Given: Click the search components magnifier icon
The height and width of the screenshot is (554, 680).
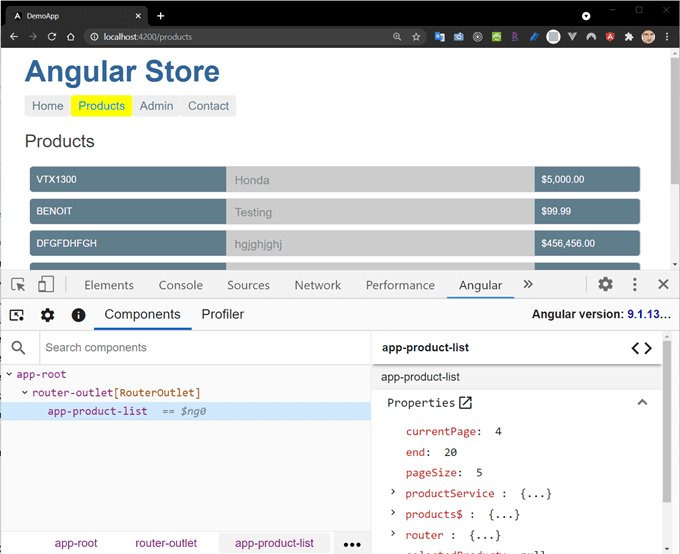Looking at the screenshot, I should pos(18,347).
